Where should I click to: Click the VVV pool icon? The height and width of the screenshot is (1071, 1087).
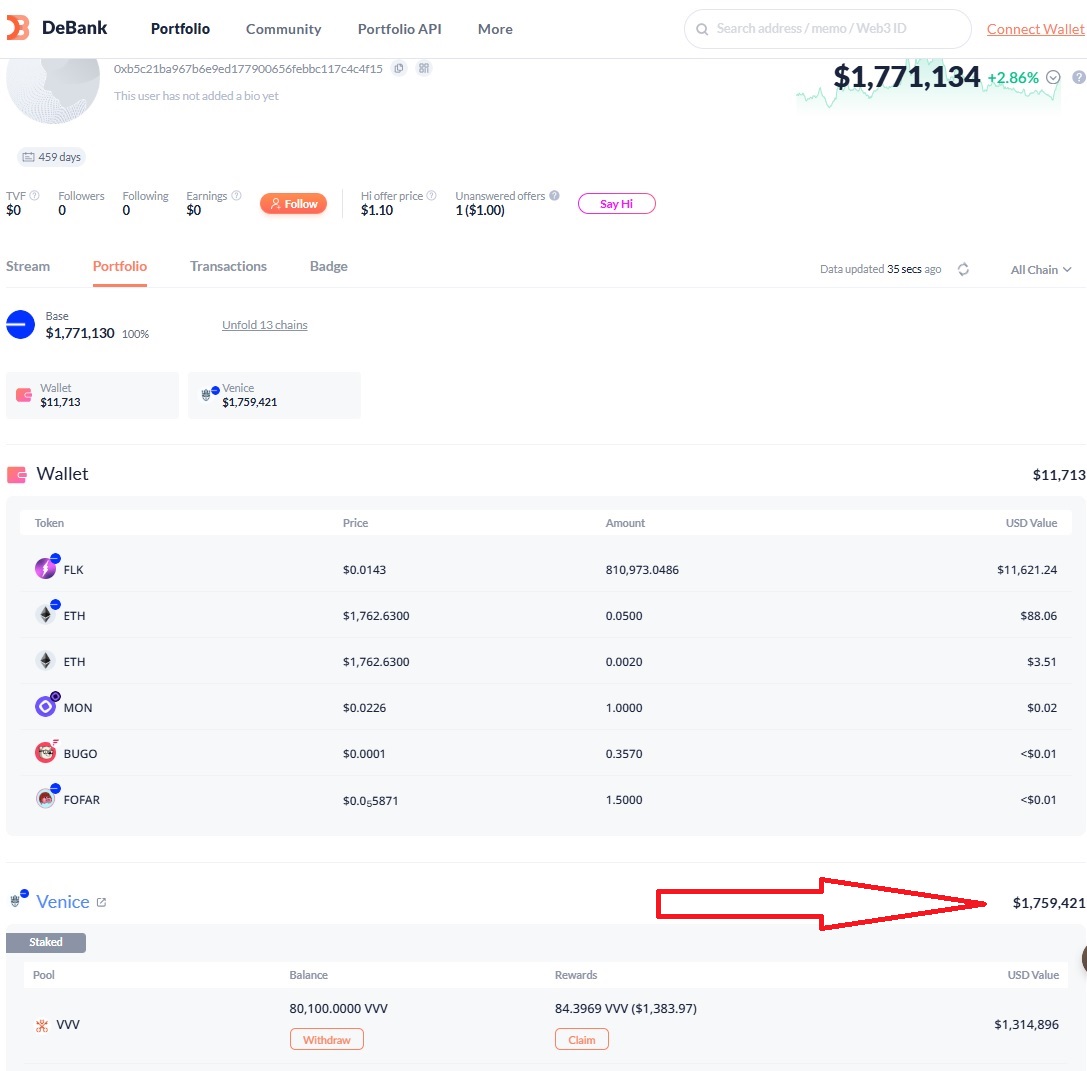coord(42,1025)
